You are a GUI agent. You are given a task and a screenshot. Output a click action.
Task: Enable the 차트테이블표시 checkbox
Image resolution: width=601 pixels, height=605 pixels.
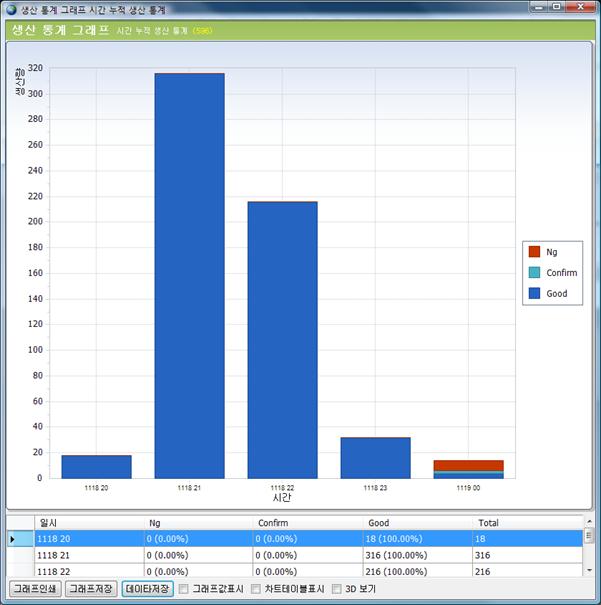pyautogui.click(x=255, y=589)
